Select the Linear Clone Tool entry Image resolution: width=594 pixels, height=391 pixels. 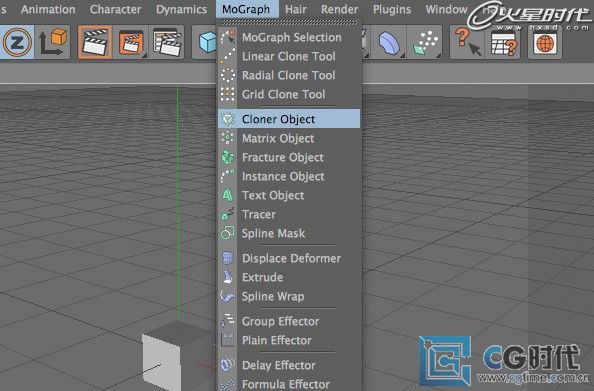(289, 56)
